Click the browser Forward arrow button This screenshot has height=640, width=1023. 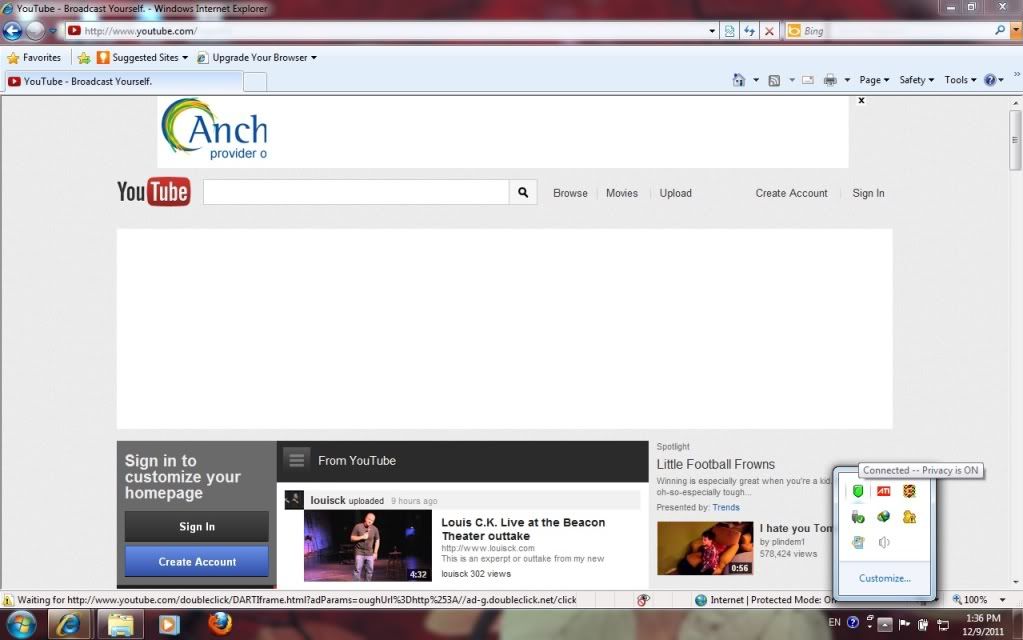point(35,31)
